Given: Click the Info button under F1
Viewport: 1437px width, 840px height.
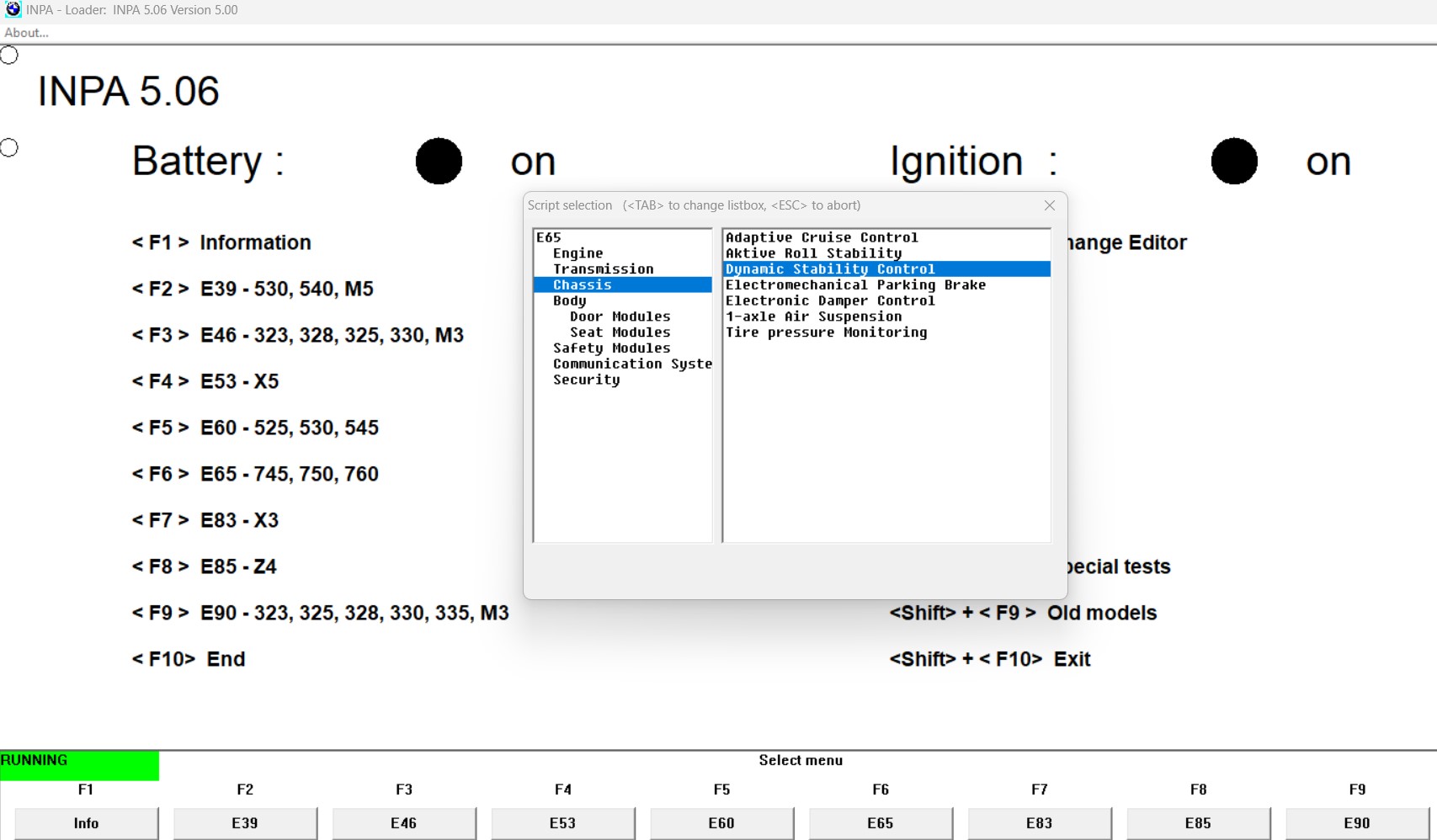Looking at the screenshot, I should pos(86,823).
